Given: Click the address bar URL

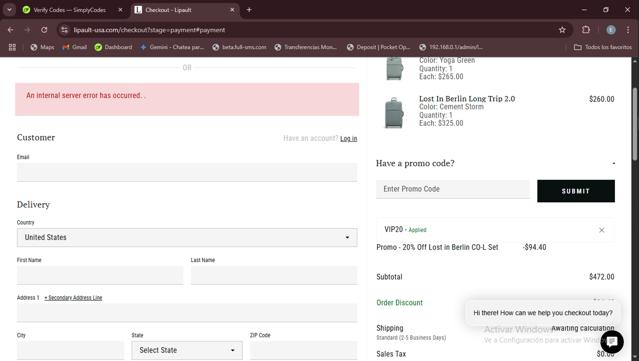Looking at the screenshot, I should 149,30.
